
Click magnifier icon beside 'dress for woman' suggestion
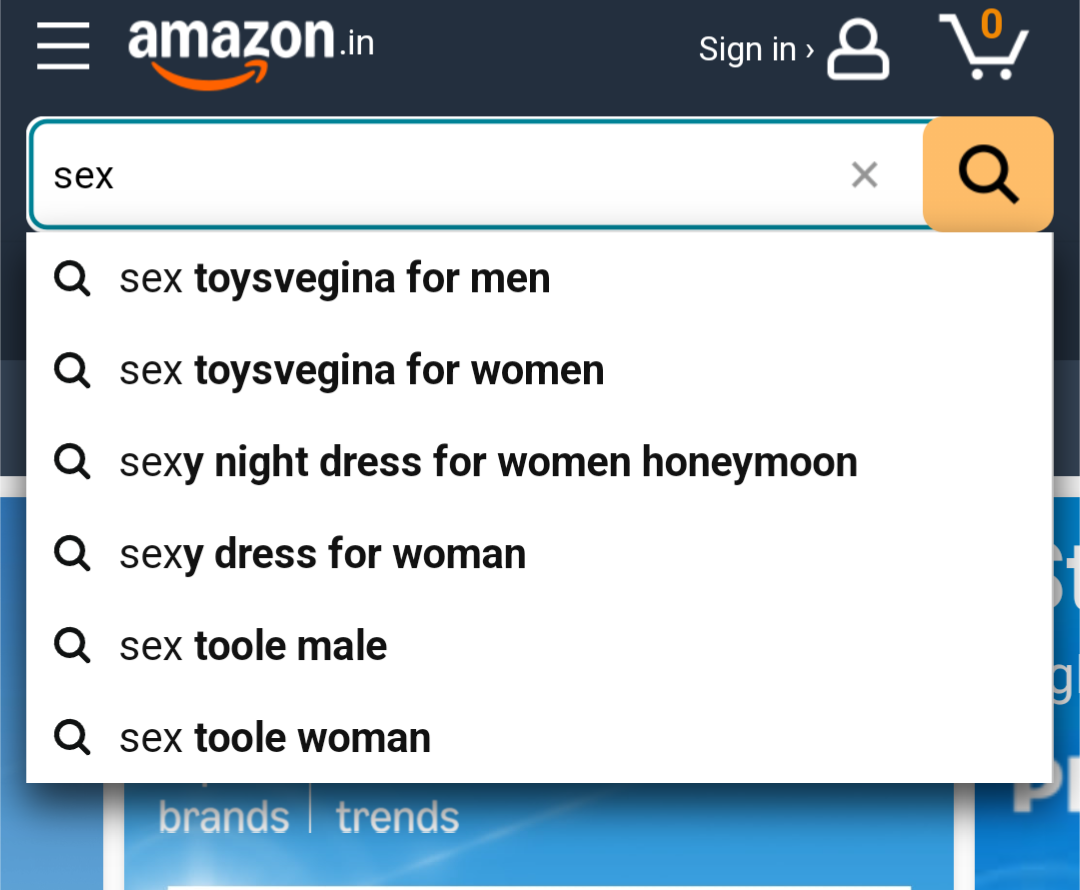click(x=72, y=554)
